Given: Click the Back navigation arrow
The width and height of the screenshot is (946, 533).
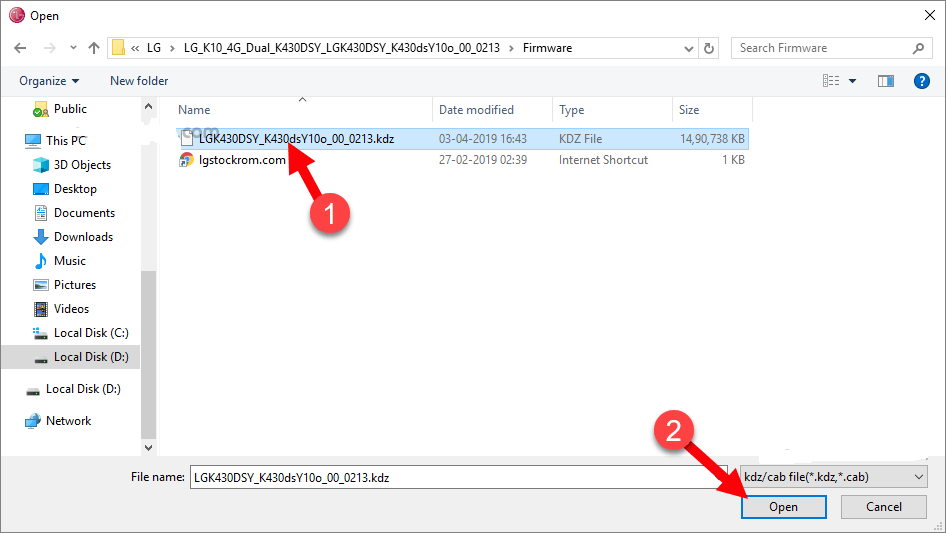Looking at the screenshot, I should tap(20, 48).
